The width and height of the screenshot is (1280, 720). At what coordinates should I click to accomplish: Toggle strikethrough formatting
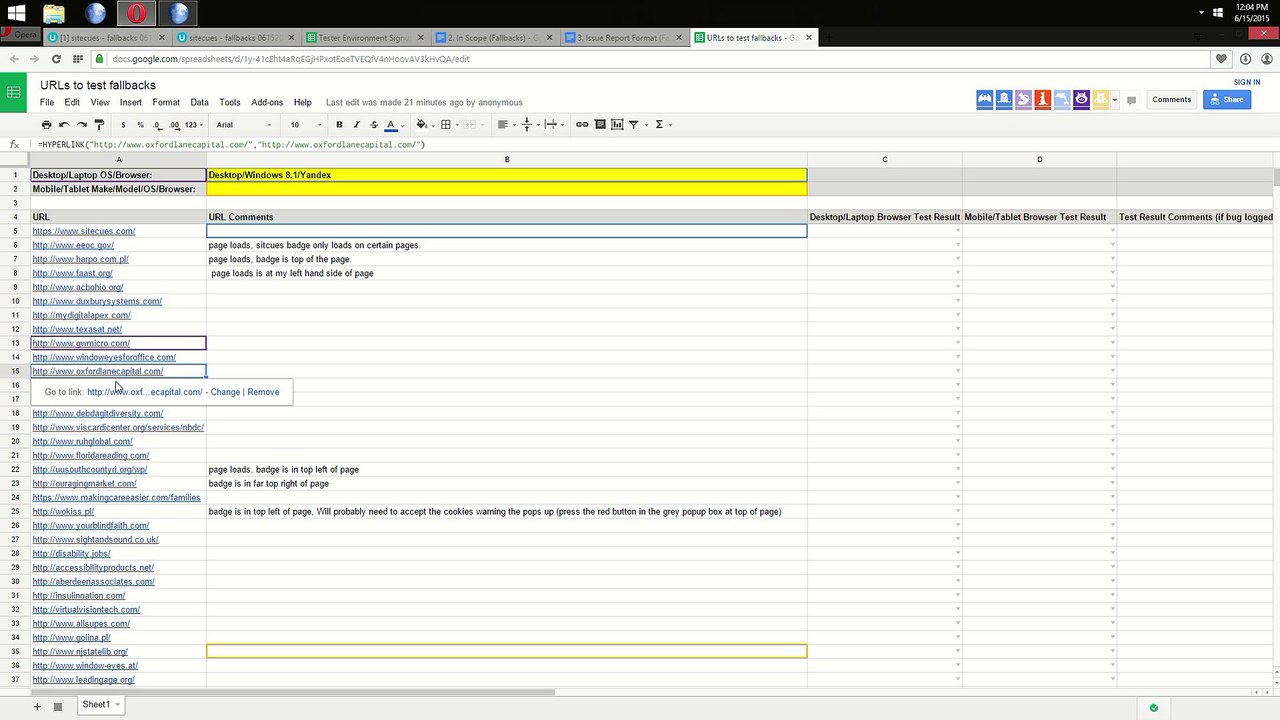click(x=374, y=125)
